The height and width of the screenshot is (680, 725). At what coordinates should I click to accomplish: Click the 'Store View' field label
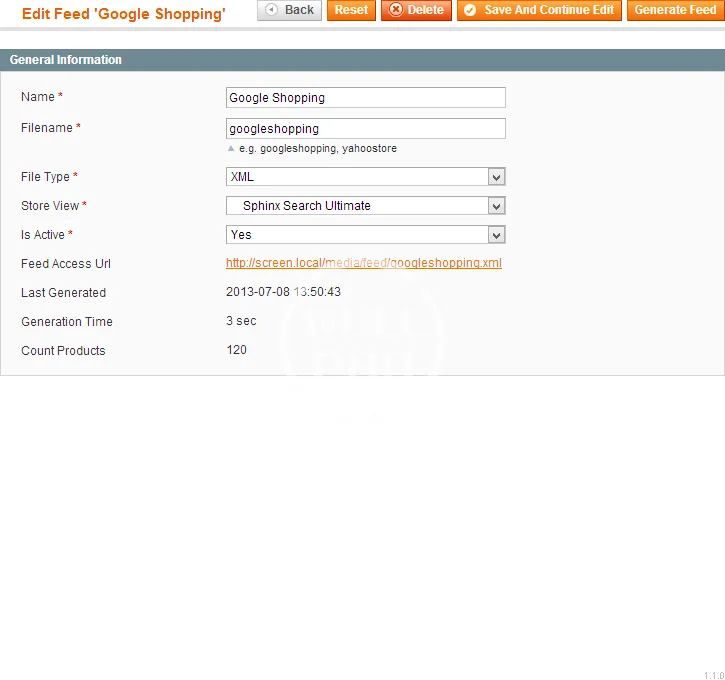click(50, 206)
